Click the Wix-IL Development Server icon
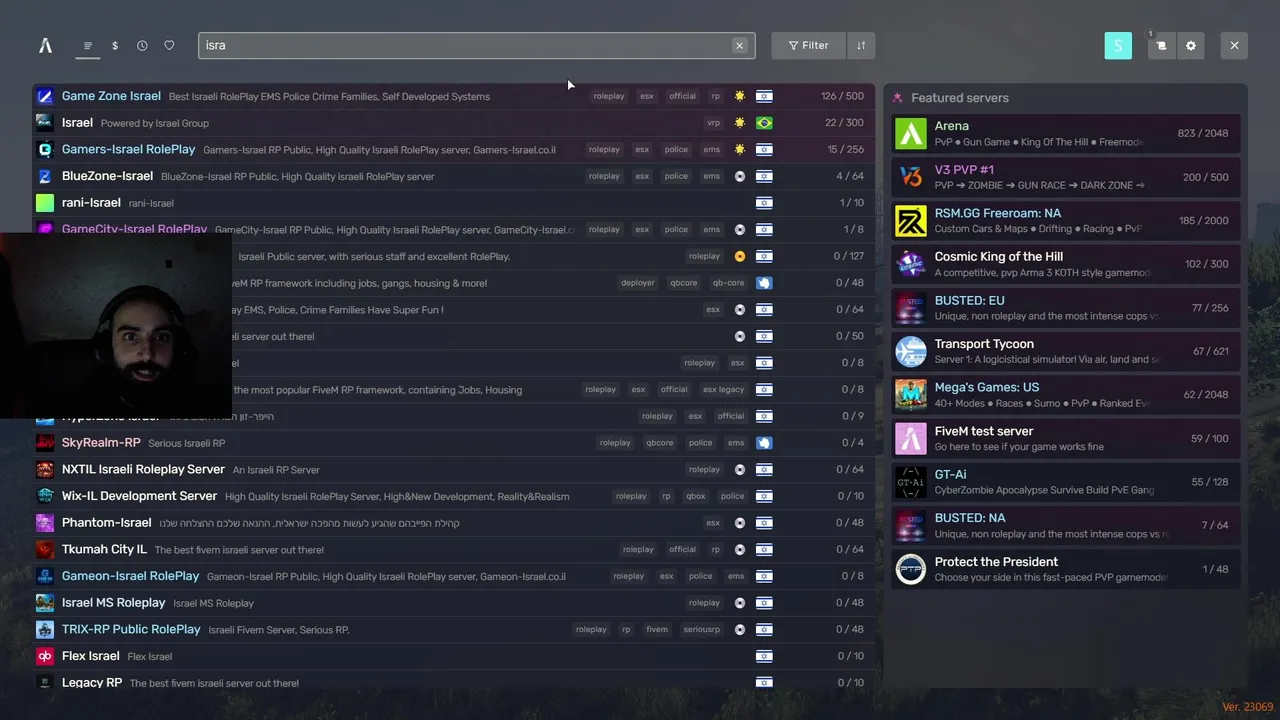 tap(45, 496)
